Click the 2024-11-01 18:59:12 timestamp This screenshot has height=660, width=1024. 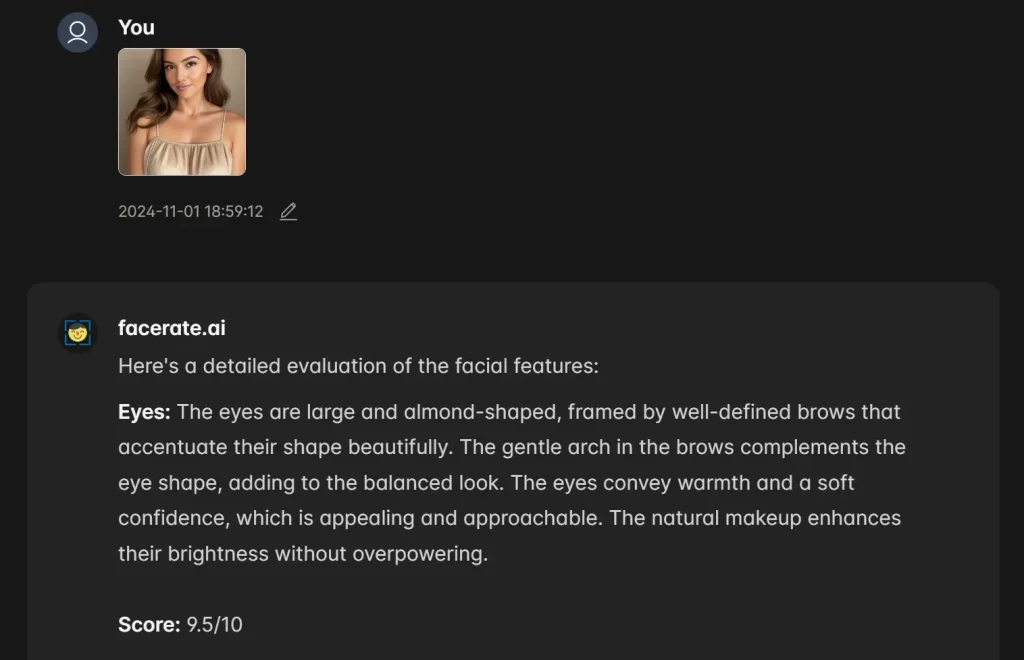click(190, 211)
